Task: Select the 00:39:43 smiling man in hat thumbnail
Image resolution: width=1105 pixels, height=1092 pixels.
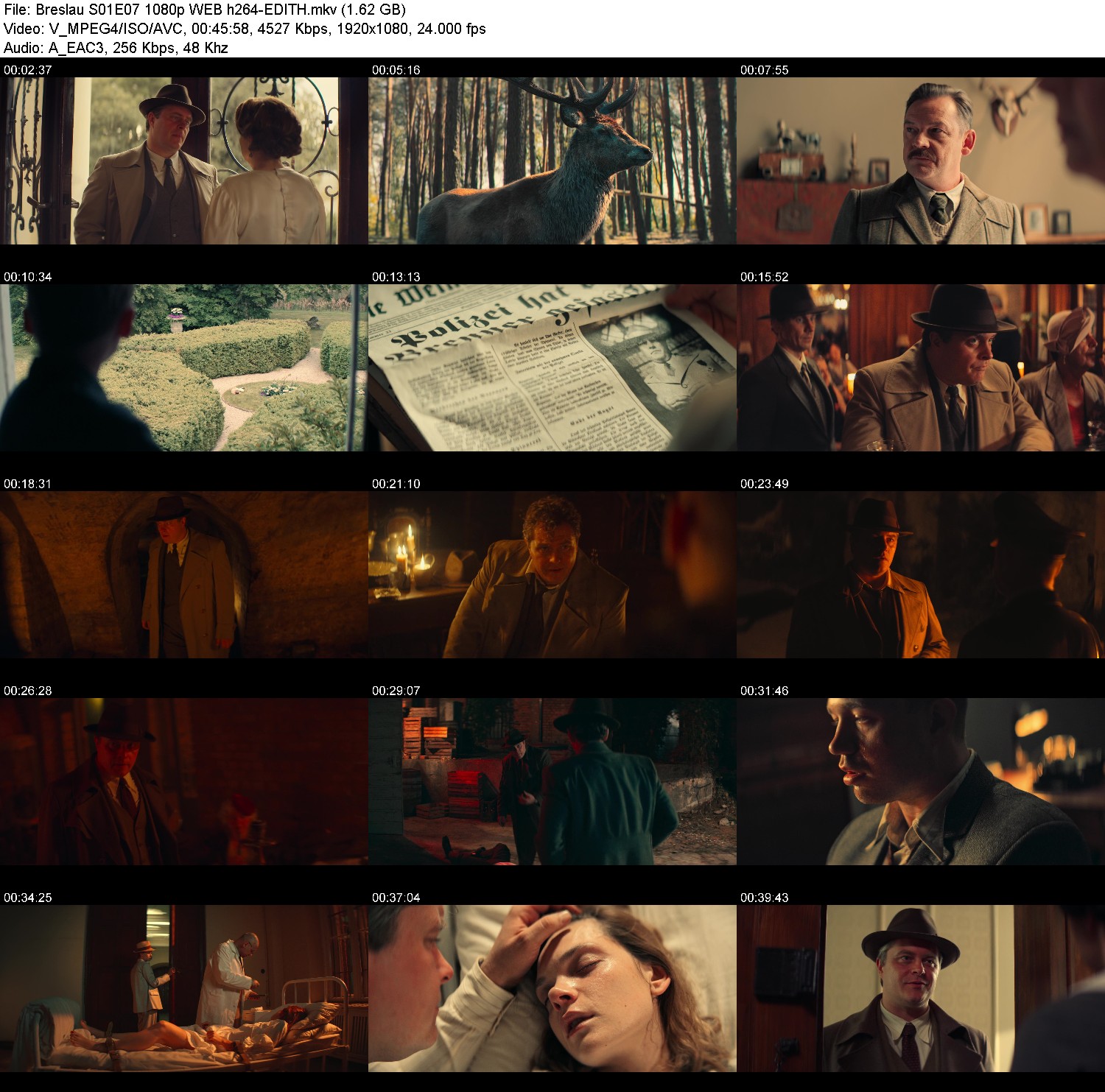Action: tap(921, 988)
